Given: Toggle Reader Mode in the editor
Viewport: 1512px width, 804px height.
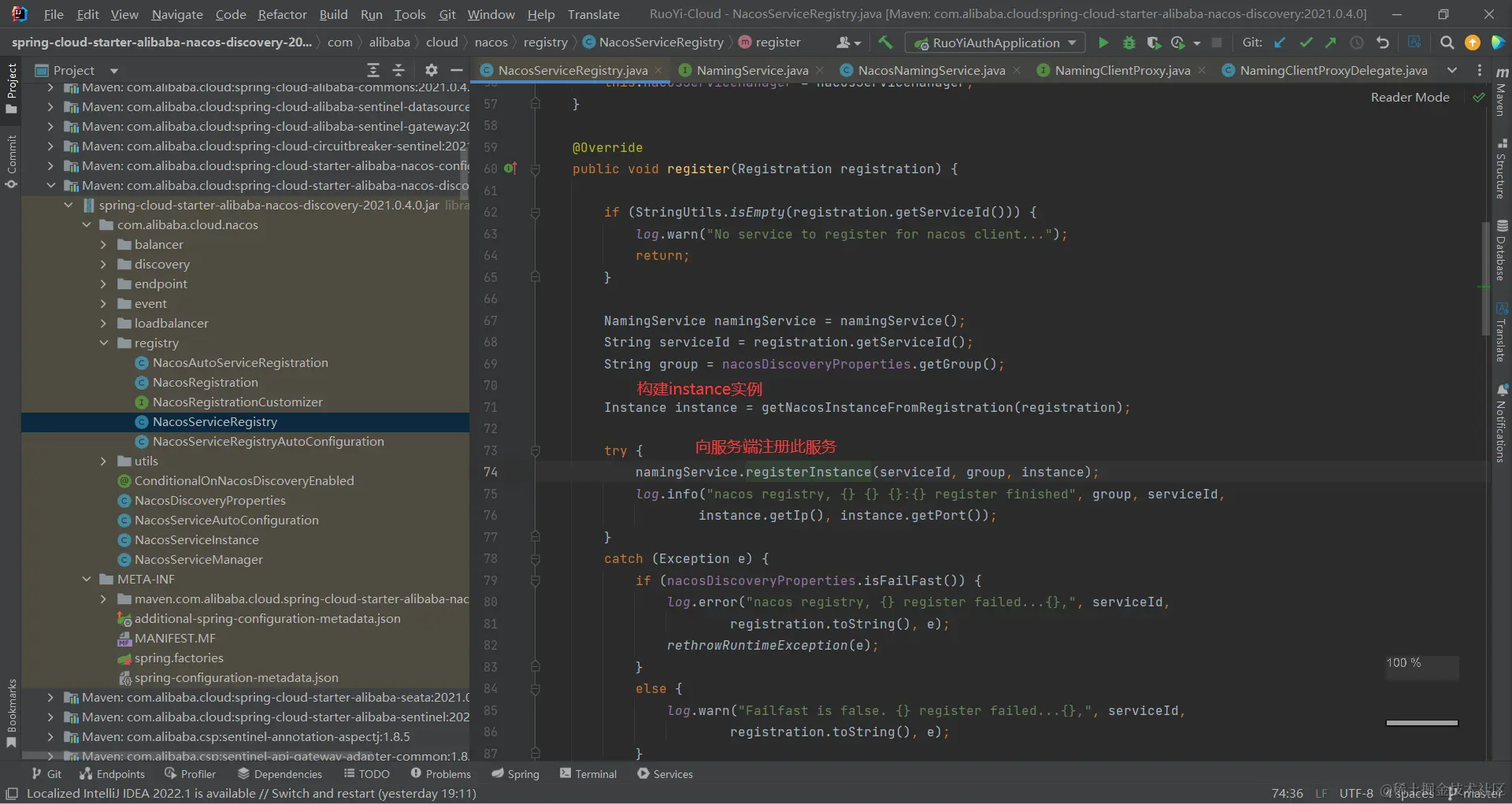Looking at the screenshot, I should [1410, 97].
